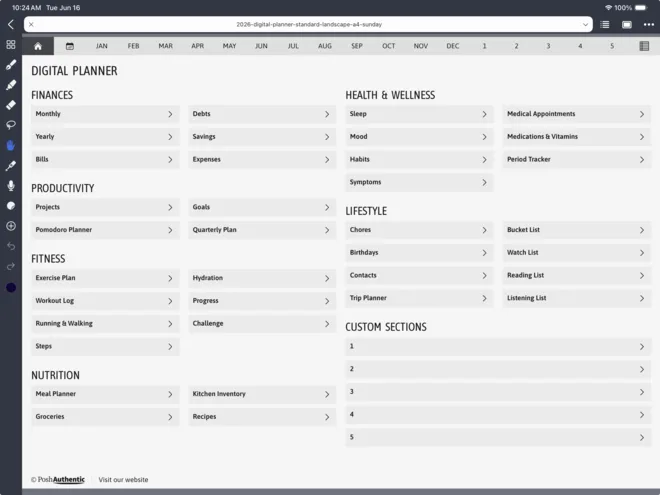The image size is (660, 495).
Task: Select the Pen tool
Action: click(x=11, y=65)
